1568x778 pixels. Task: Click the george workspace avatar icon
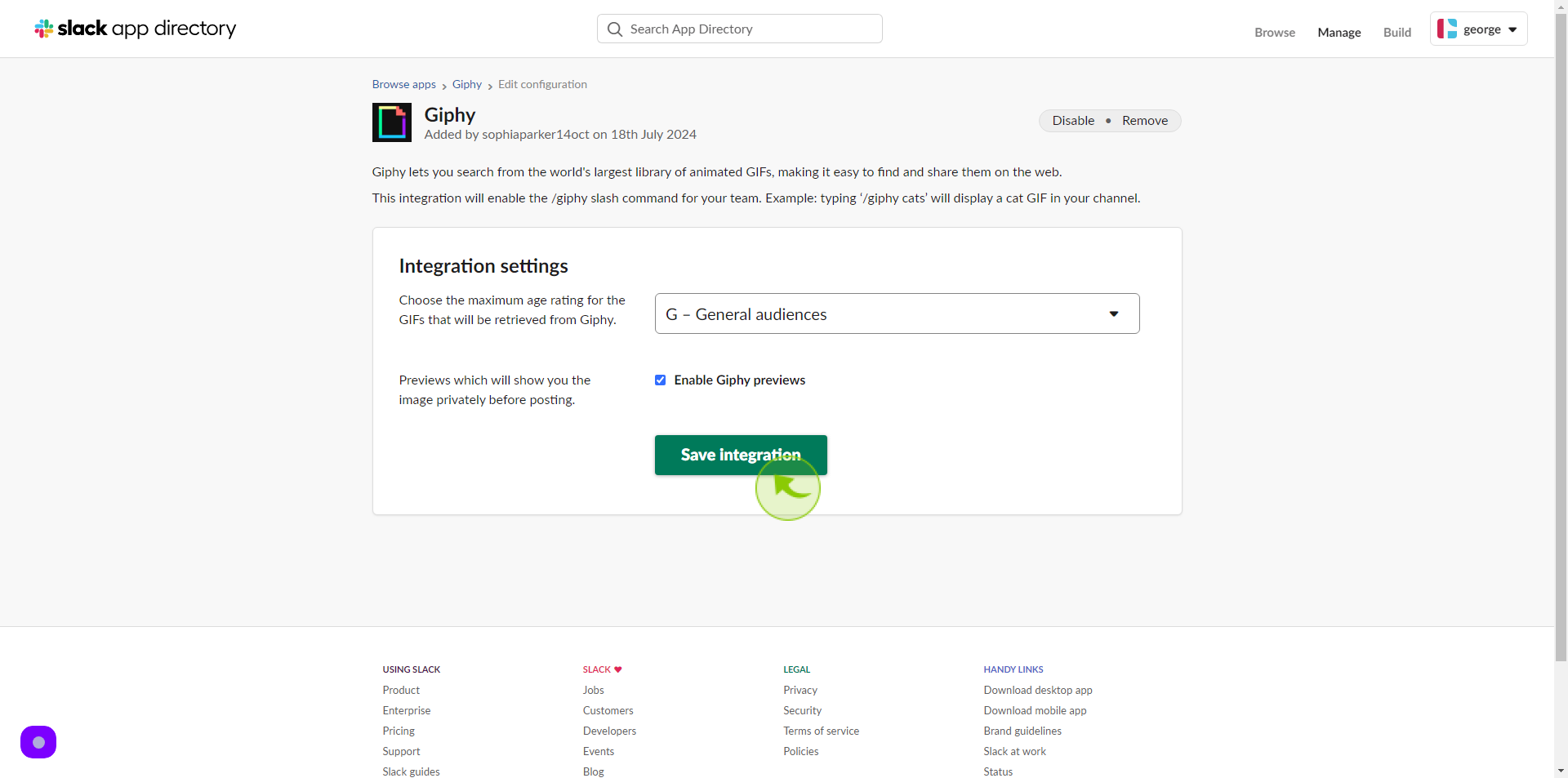click(1447, 29)
